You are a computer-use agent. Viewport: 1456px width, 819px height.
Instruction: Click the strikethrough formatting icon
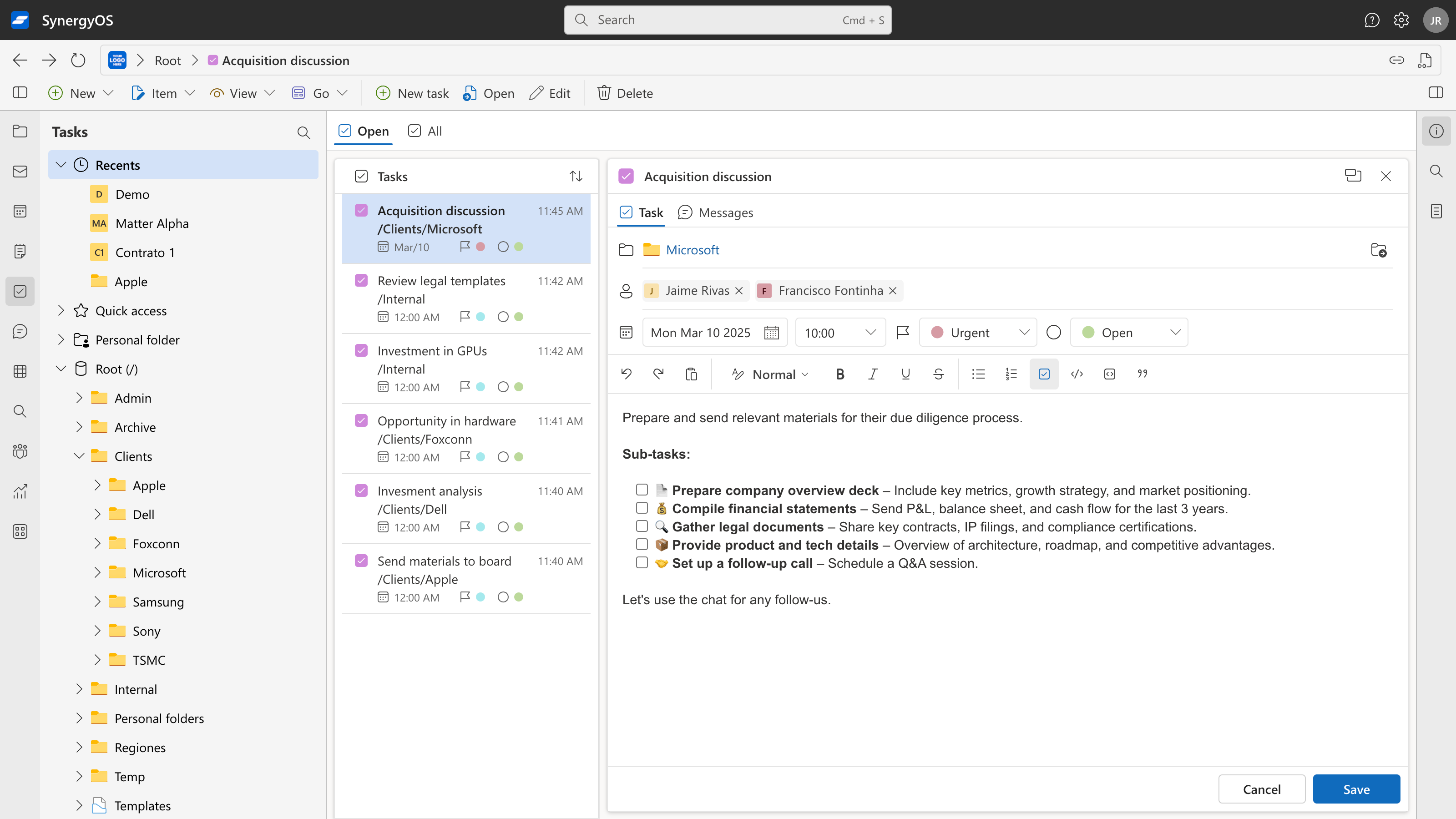coord(938,374)
